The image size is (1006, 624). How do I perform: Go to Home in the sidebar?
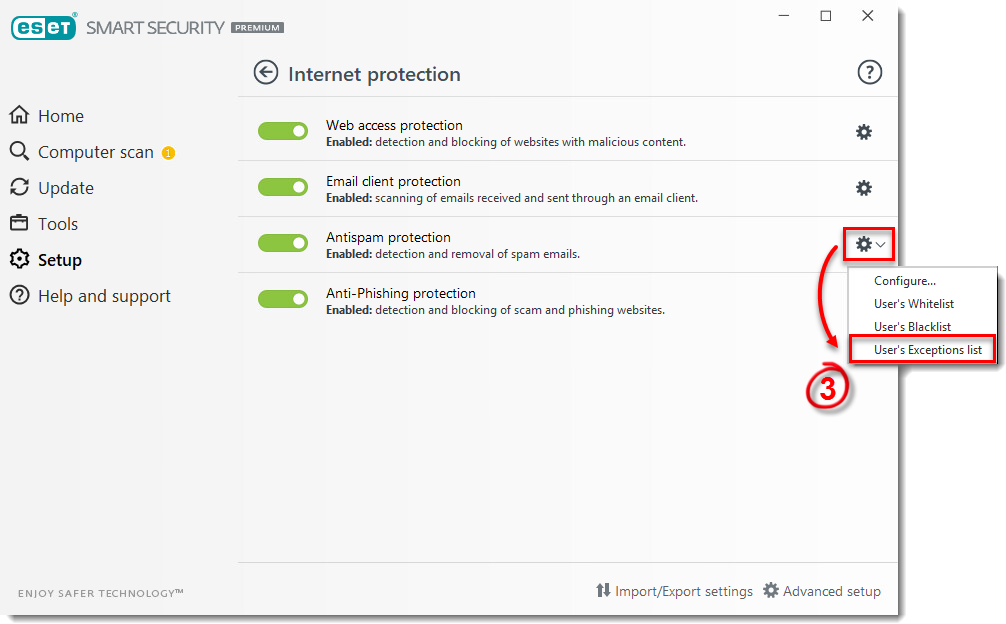60,116
